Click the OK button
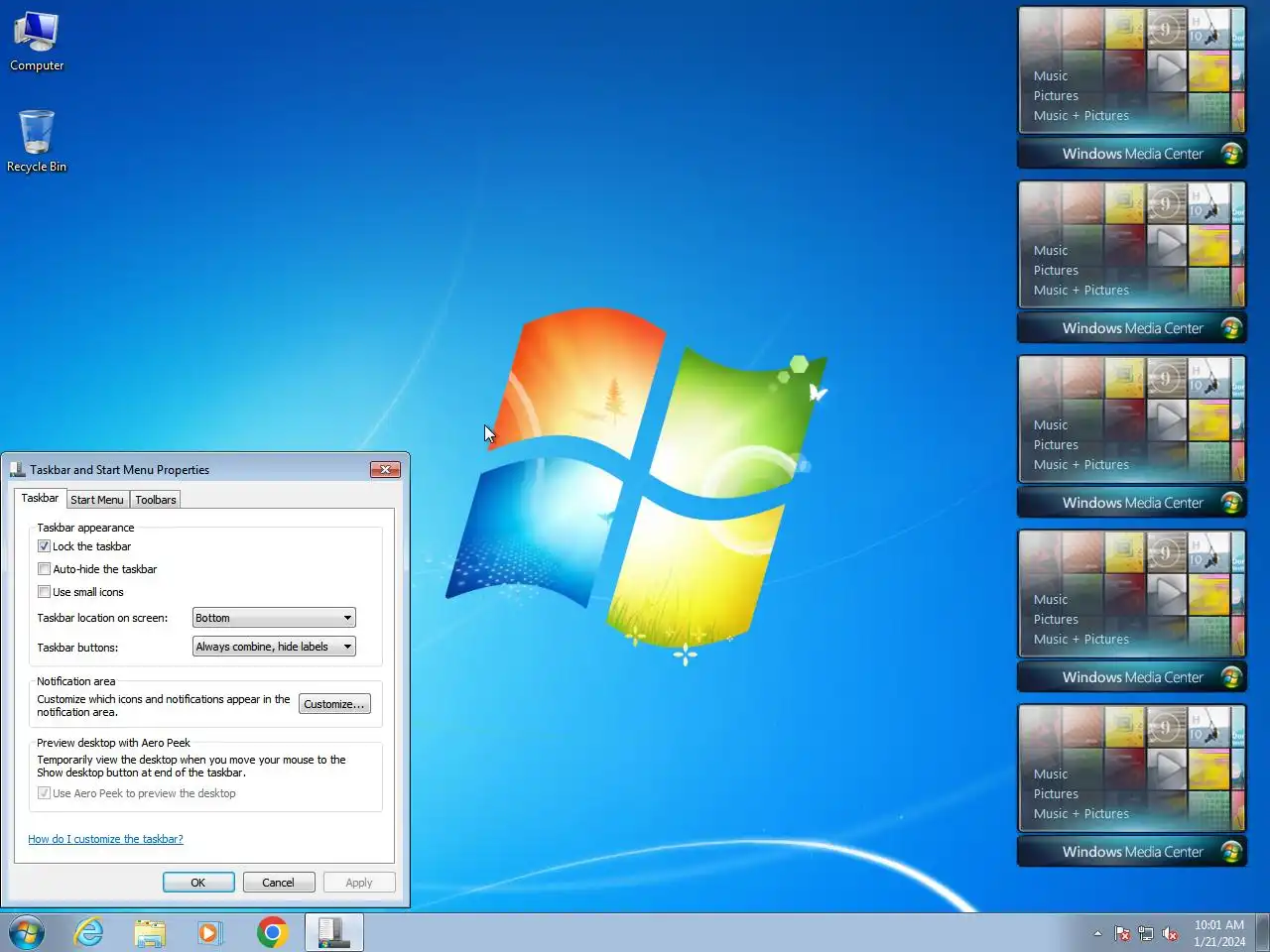This screenshot has width=1270, height=952. pos(198,883)
